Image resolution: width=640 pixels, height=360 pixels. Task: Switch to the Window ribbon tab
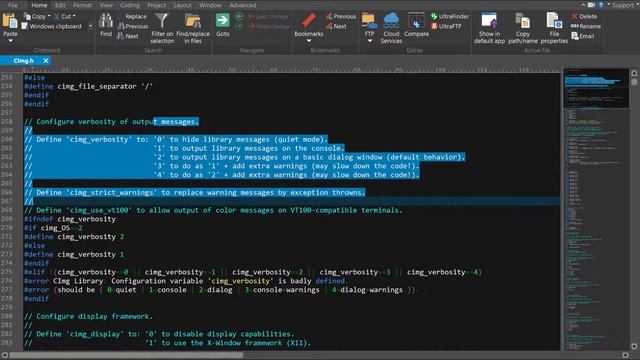pos(210,5)
